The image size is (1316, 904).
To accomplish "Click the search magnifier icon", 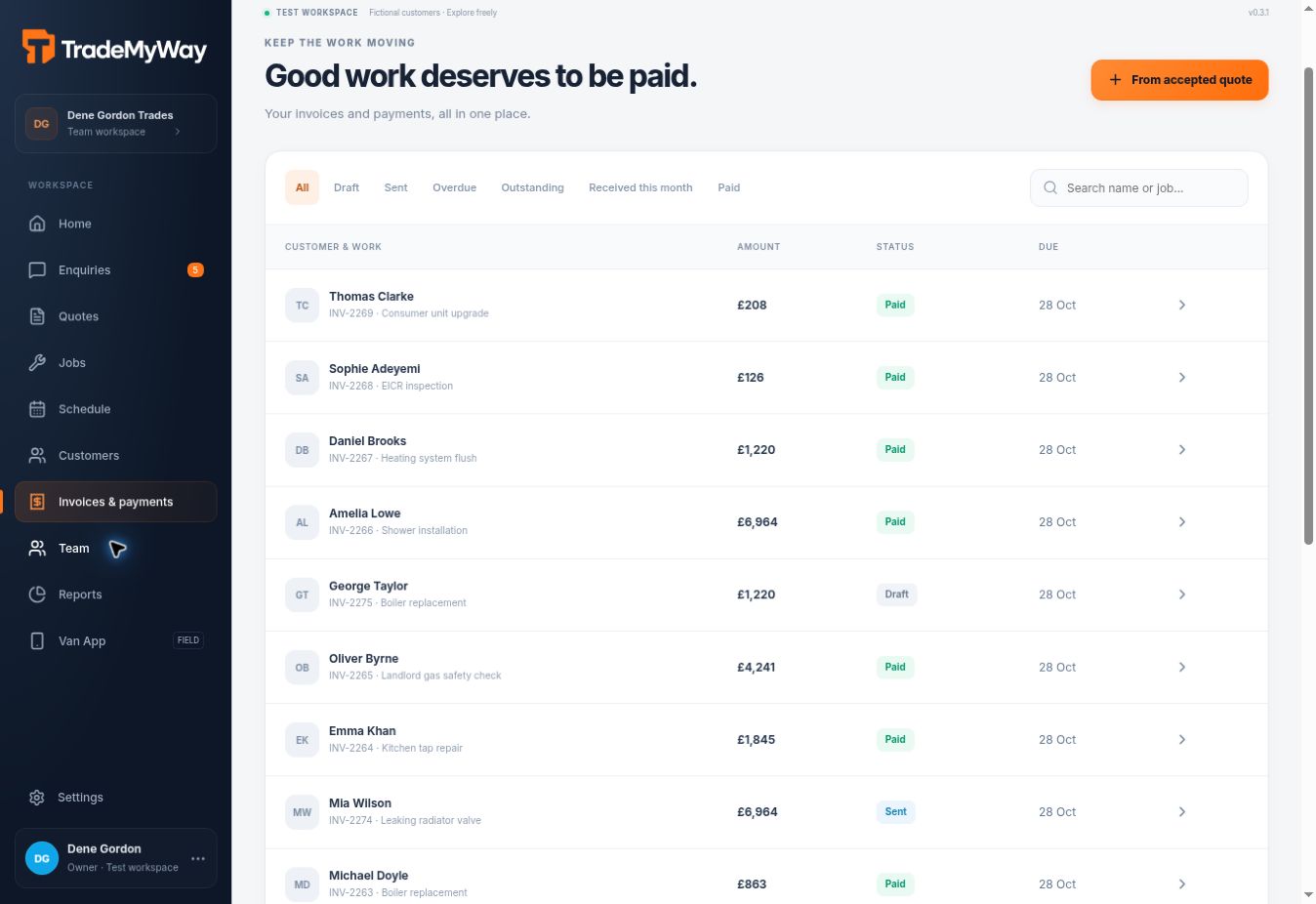I will (x=1050, y=187).
